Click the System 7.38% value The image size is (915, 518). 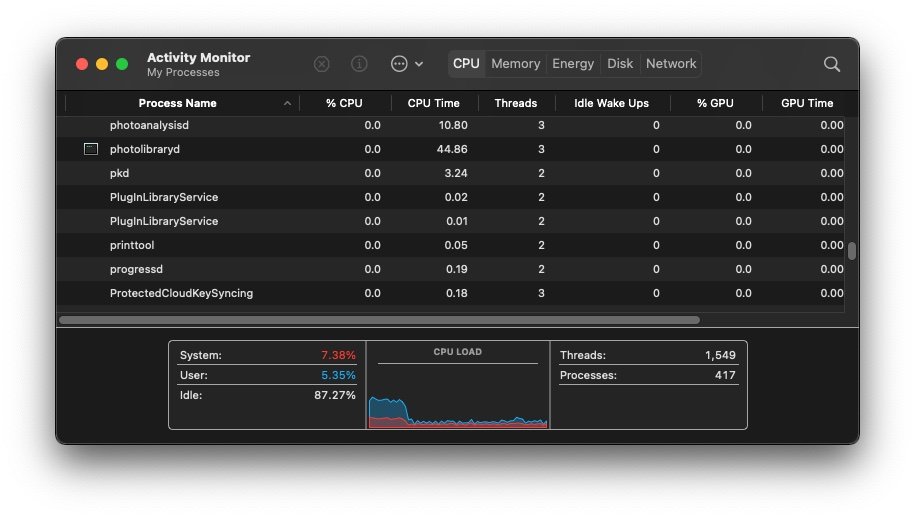pos(338,355)
